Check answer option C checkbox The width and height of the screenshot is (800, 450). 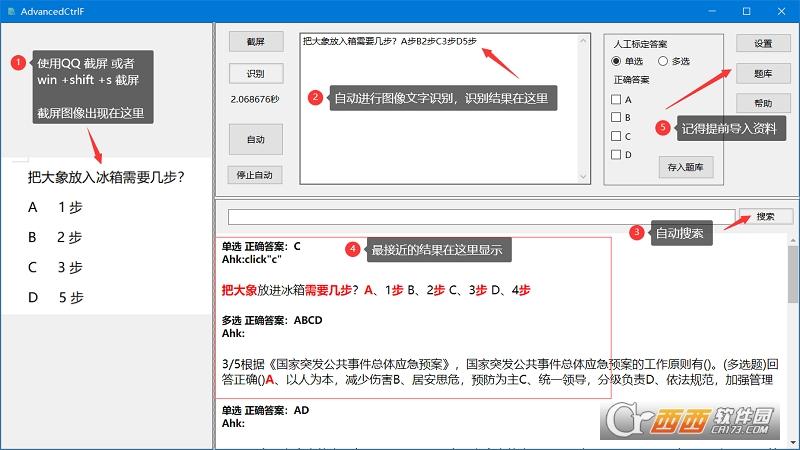[616, 136]
